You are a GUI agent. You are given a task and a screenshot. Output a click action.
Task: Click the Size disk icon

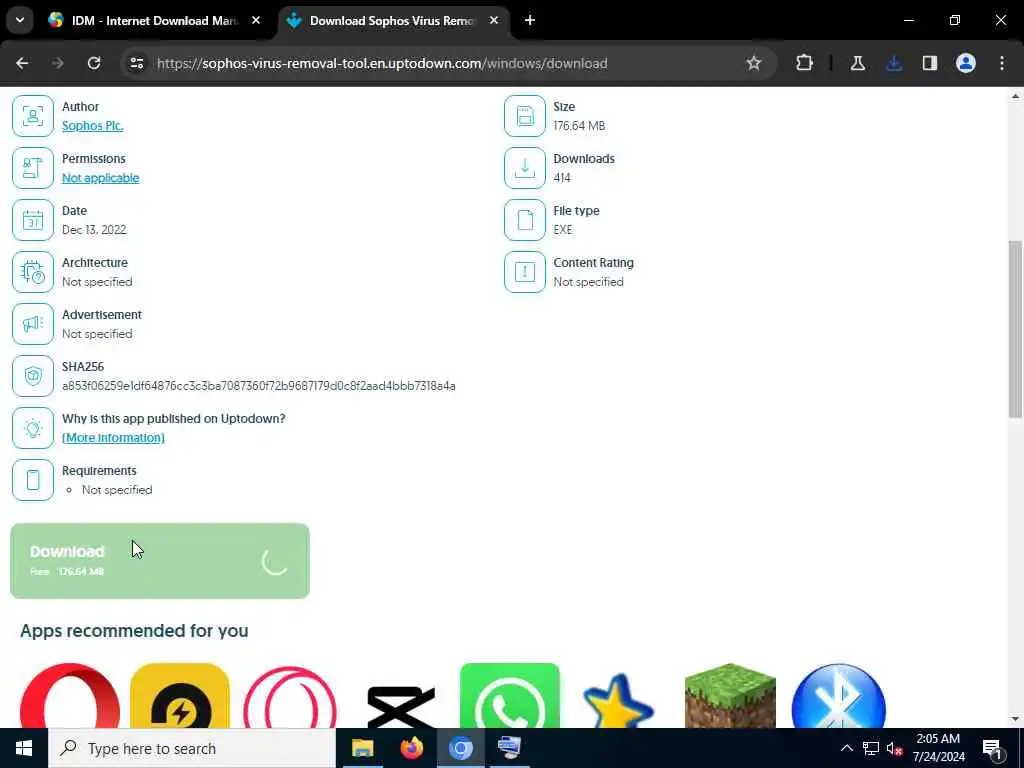tap(524, 116)
